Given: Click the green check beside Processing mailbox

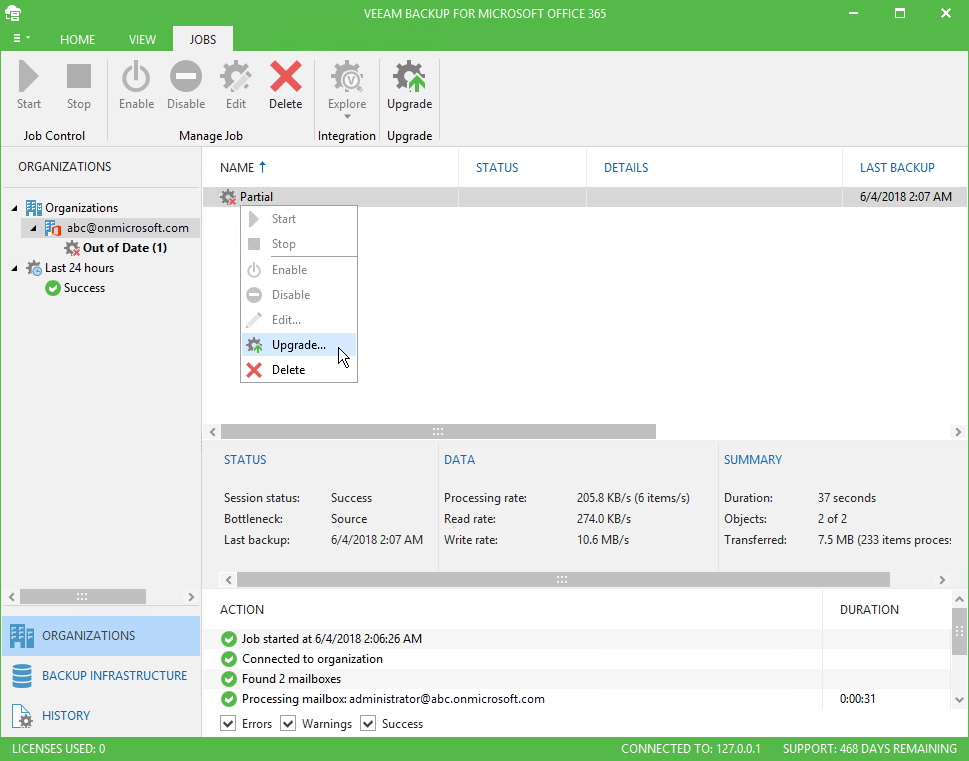Looking at the screenshot, I should pos(229,699).
